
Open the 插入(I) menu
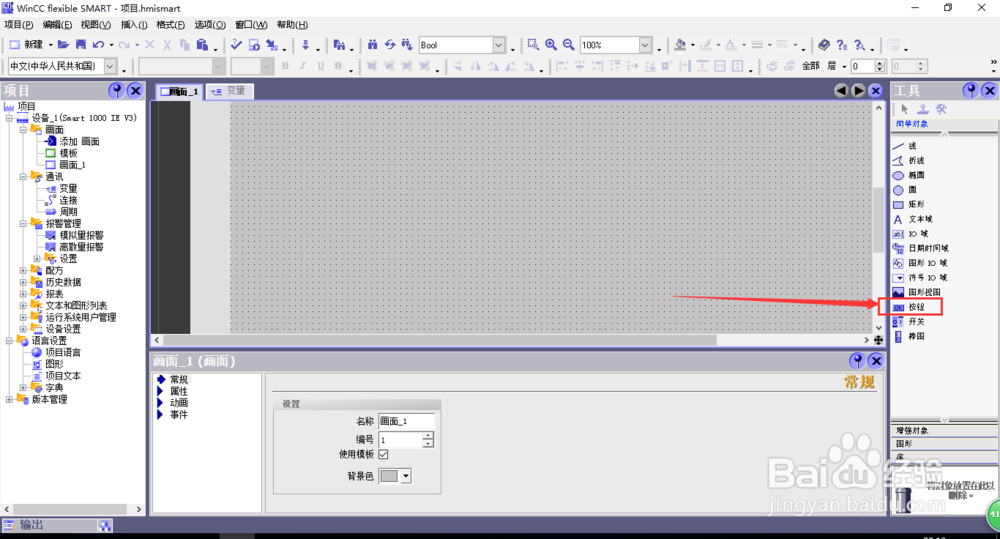(x=134, y=25)
